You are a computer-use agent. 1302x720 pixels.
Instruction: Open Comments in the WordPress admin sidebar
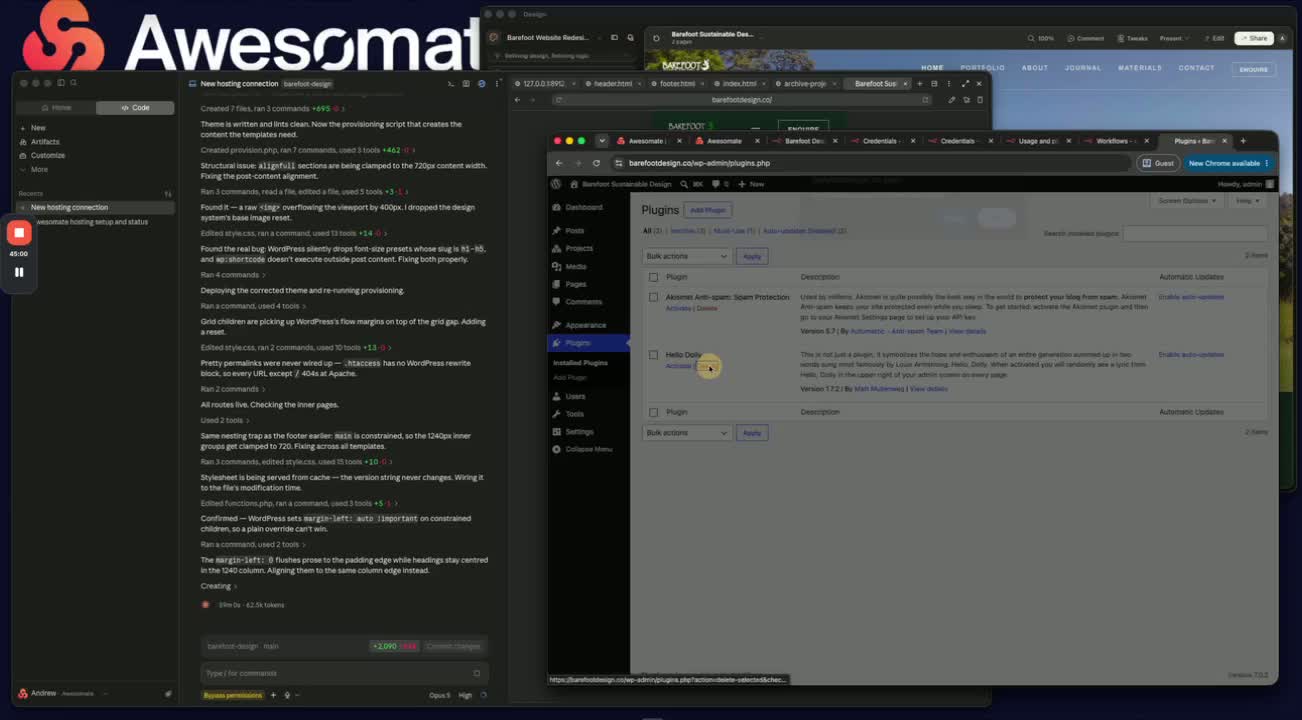tap(583, 302)
